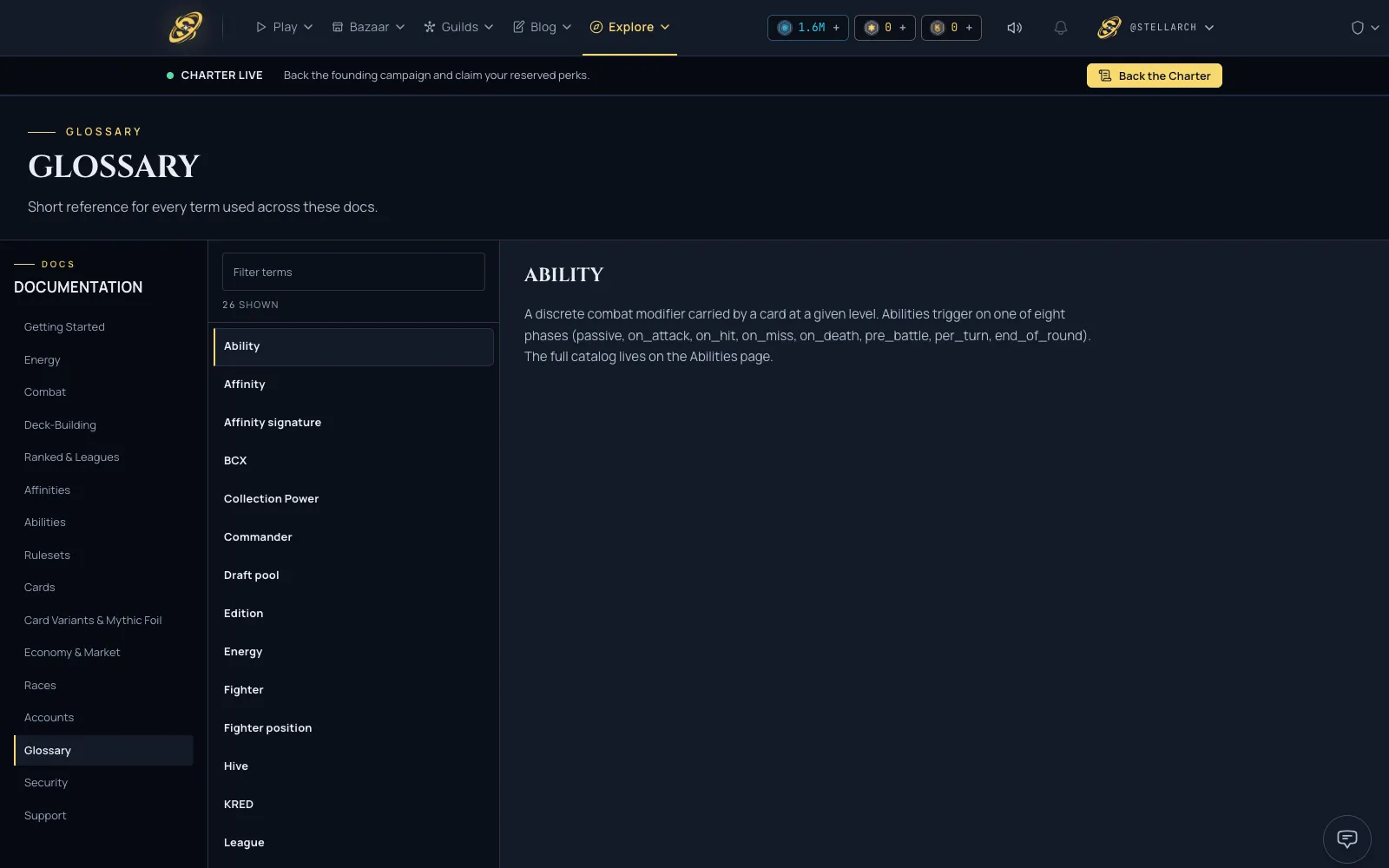Open the Guilds menu

(458, 27)
